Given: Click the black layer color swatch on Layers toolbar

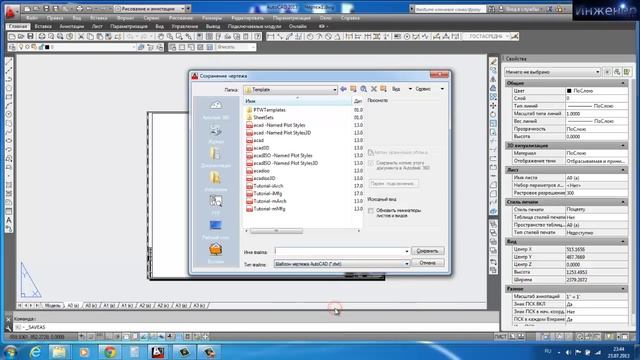Looking at the screenshot, I should (x=47, y=47).
